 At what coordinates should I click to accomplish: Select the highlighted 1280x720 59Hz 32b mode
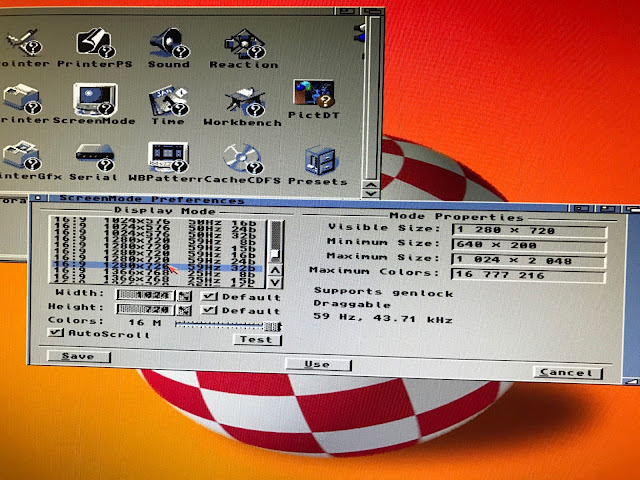155,268
